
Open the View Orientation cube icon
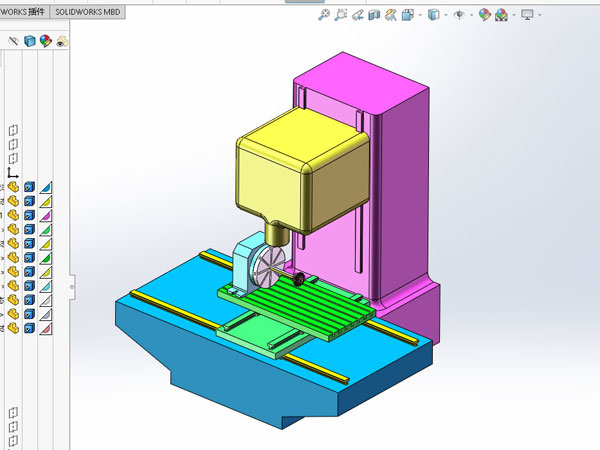pyautogui.click(x=409, y=15)
